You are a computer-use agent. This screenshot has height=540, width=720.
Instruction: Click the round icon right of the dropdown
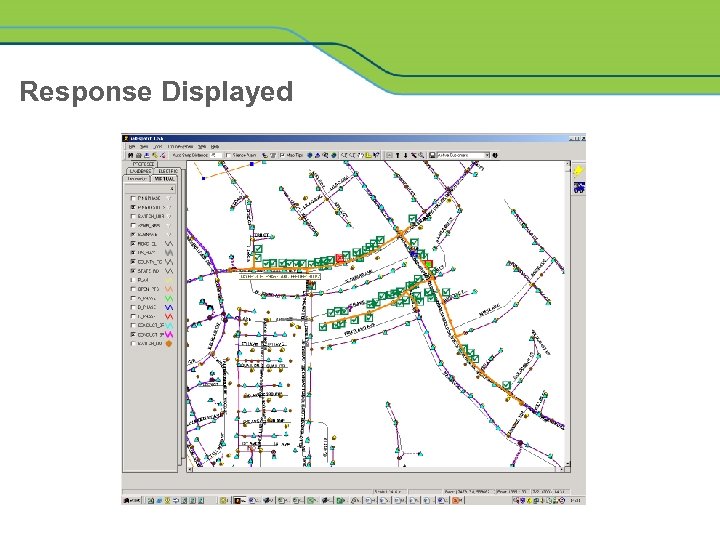(x=495, y=155)
